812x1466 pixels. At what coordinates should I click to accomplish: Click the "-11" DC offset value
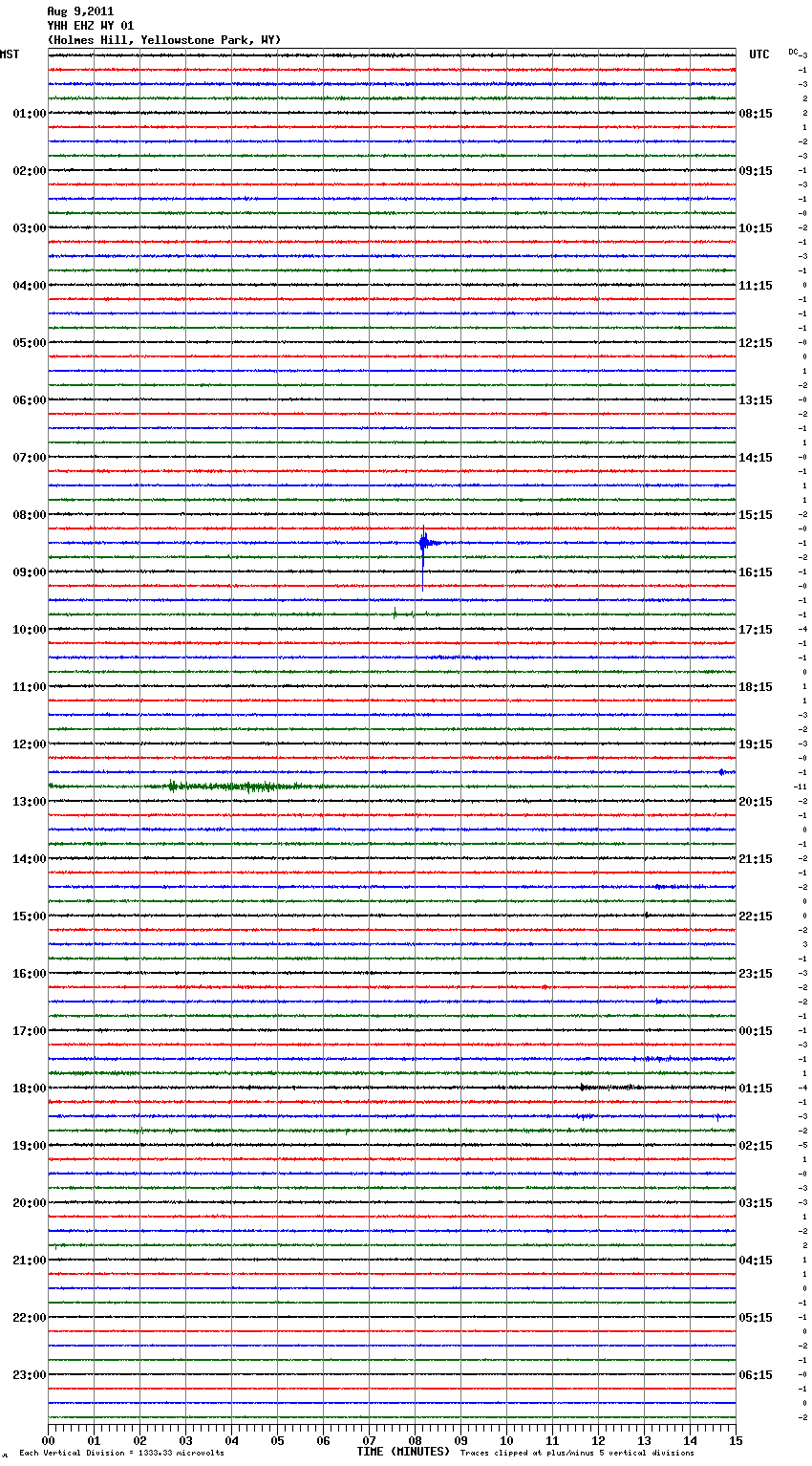pos(801,787)
